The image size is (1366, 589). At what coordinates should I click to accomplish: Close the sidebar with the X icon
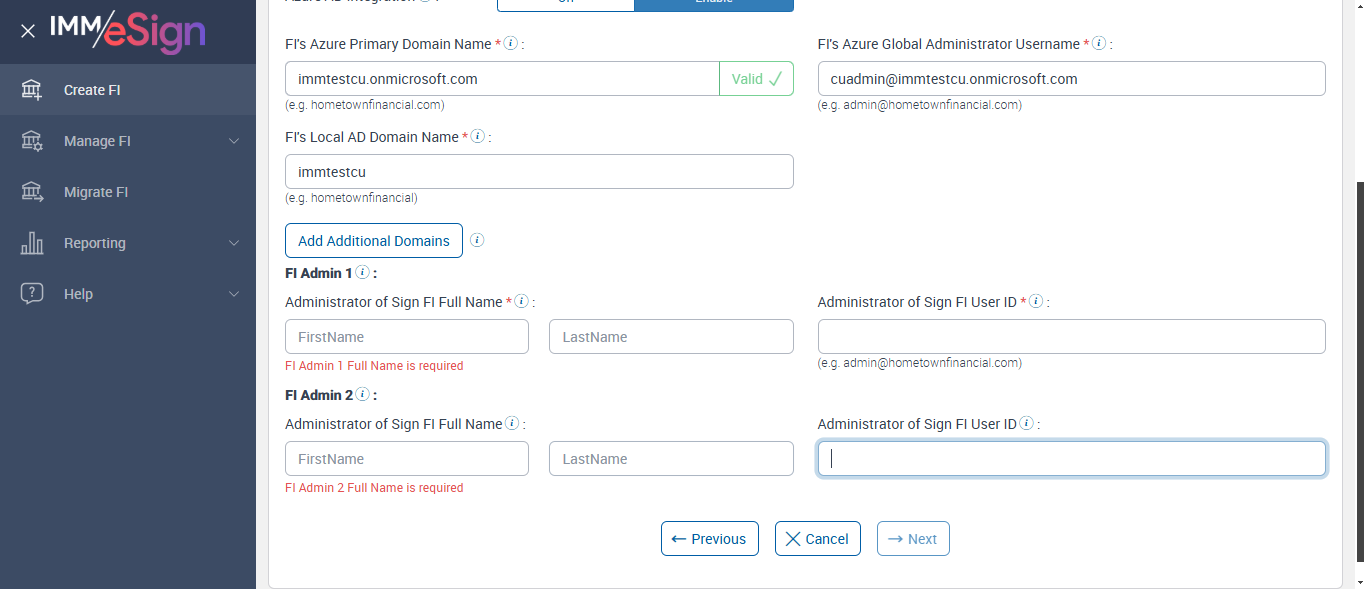pos(28,31)
